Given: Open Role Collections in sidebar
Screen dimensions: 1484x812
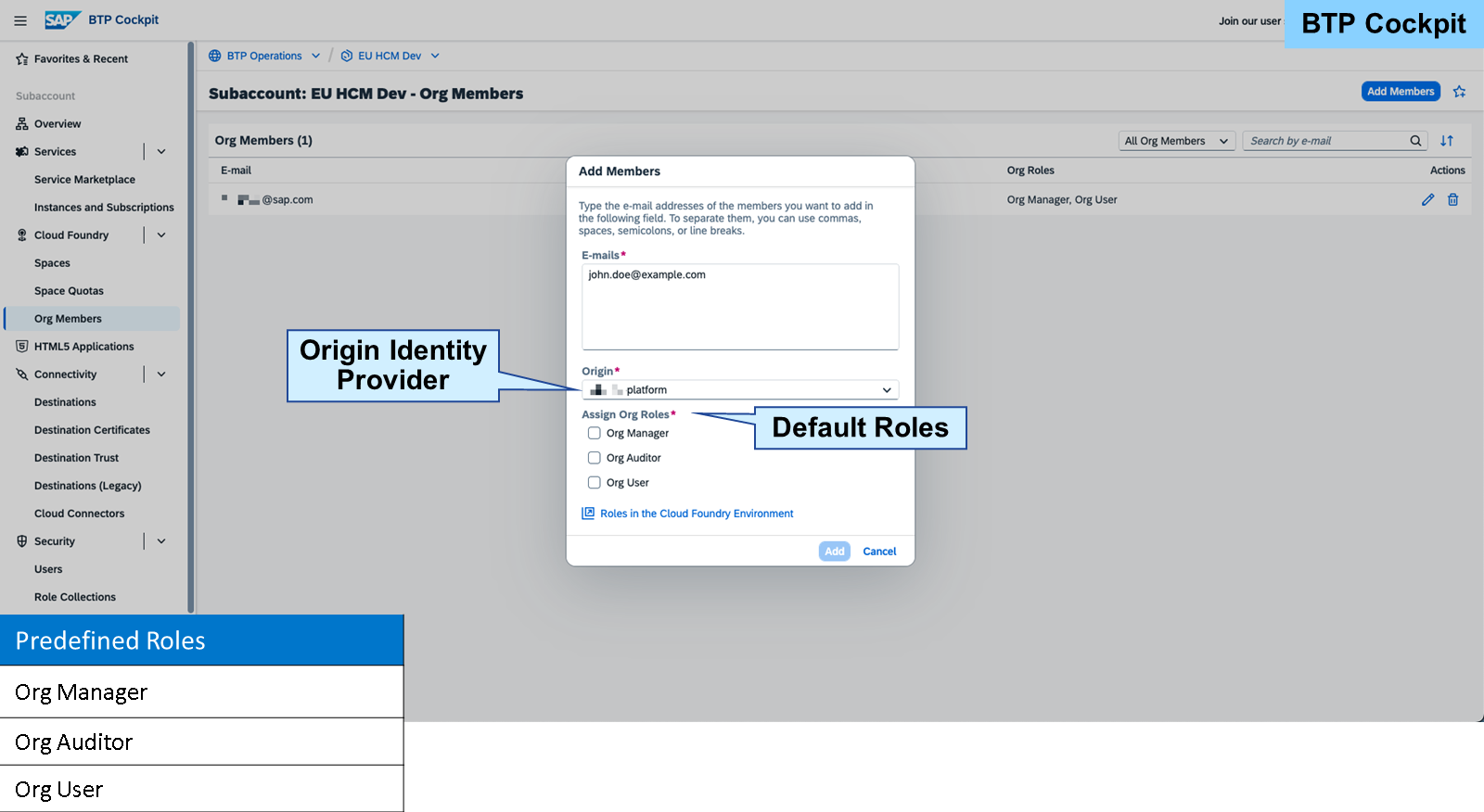Looking at the screenshot, I should click(x=75, y=597).
